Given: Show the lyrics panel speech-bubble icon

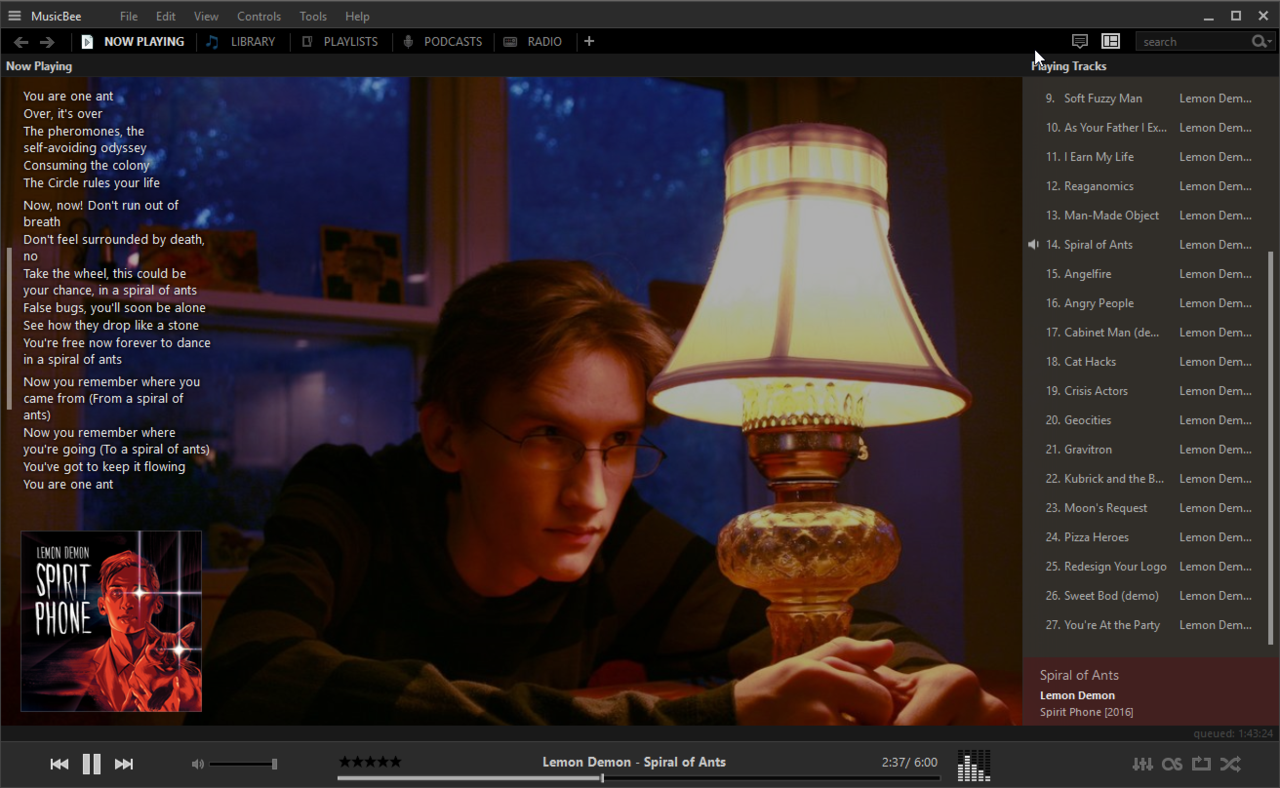Looking at the screenshot, I should (x=1080, y=41).
